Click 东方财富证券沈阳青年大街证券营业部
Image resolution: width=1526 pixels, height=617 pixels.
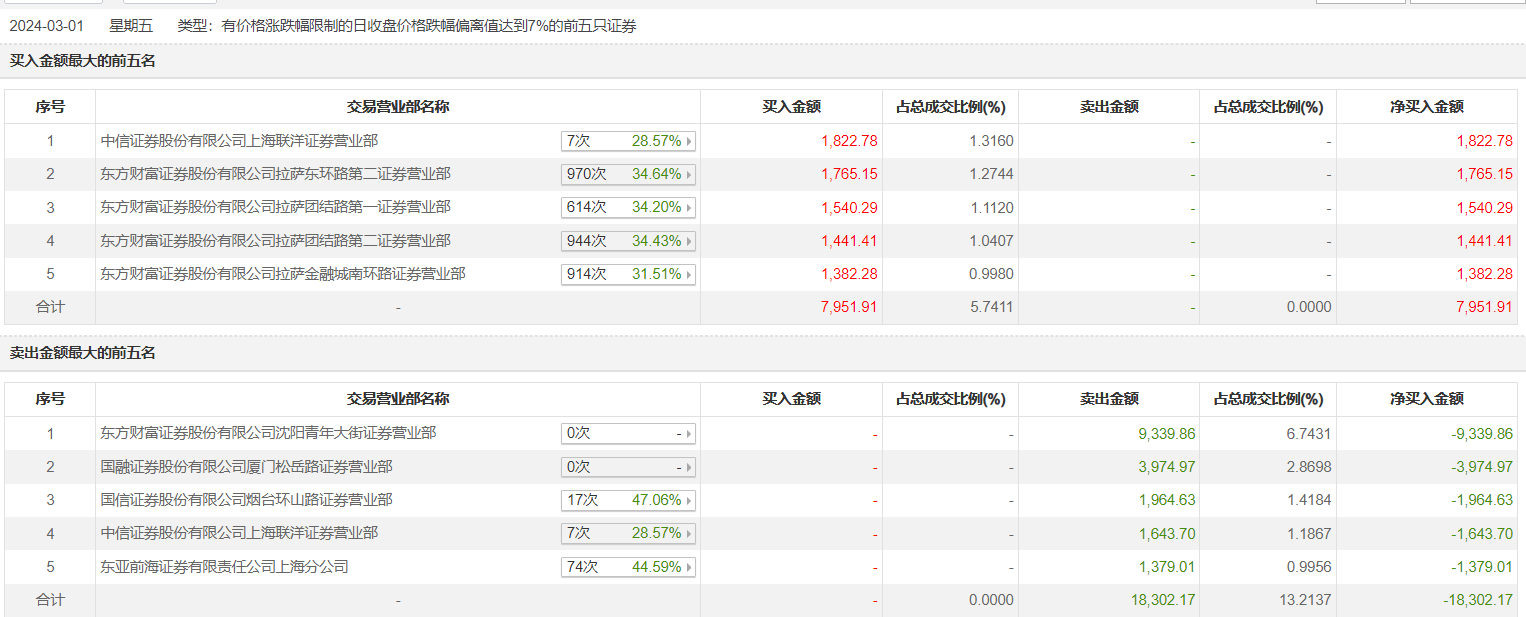268,433
